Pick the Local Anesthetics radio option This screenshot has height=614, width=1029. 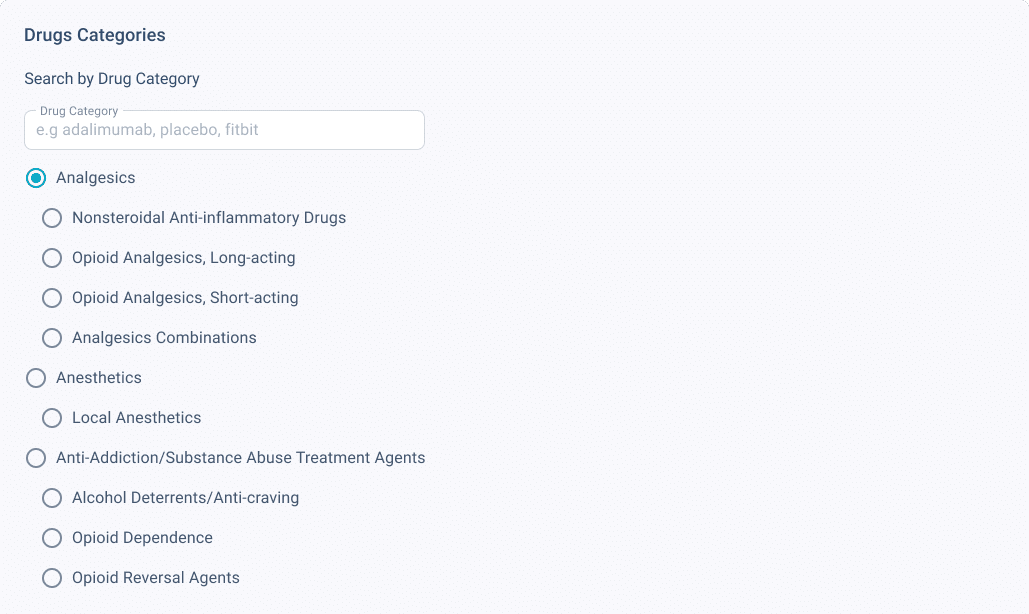(52, 418)
